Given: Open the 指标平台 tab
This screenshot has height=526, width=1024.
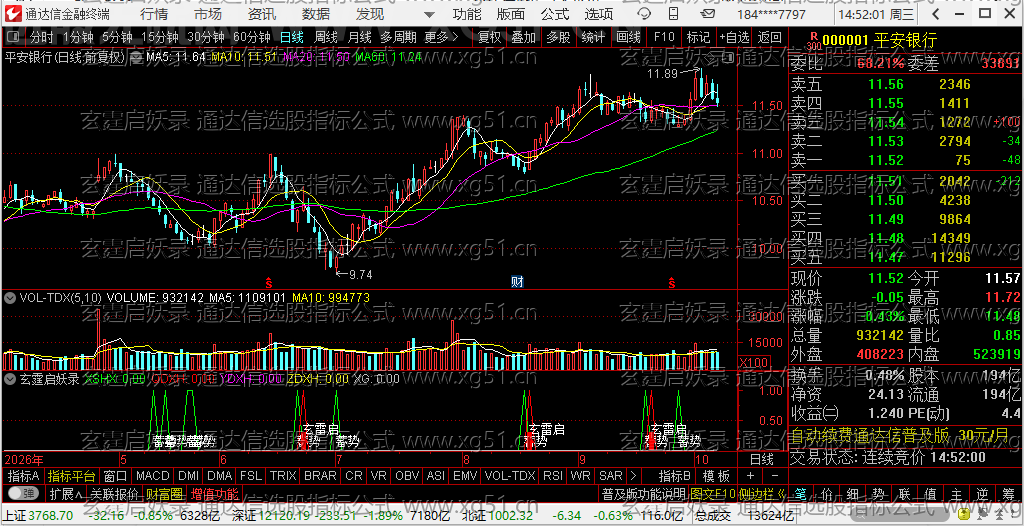Looking at the screenshot, I should click(71, 475).
